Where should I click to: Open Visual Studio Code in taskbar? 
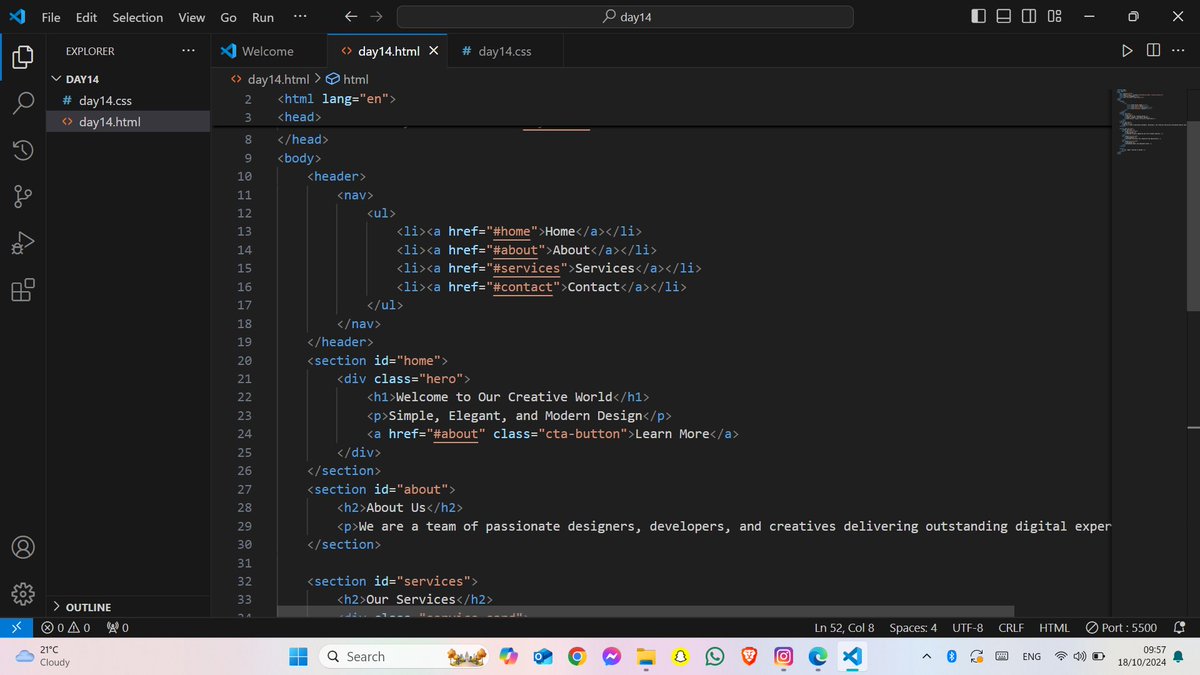pos(852,656)
